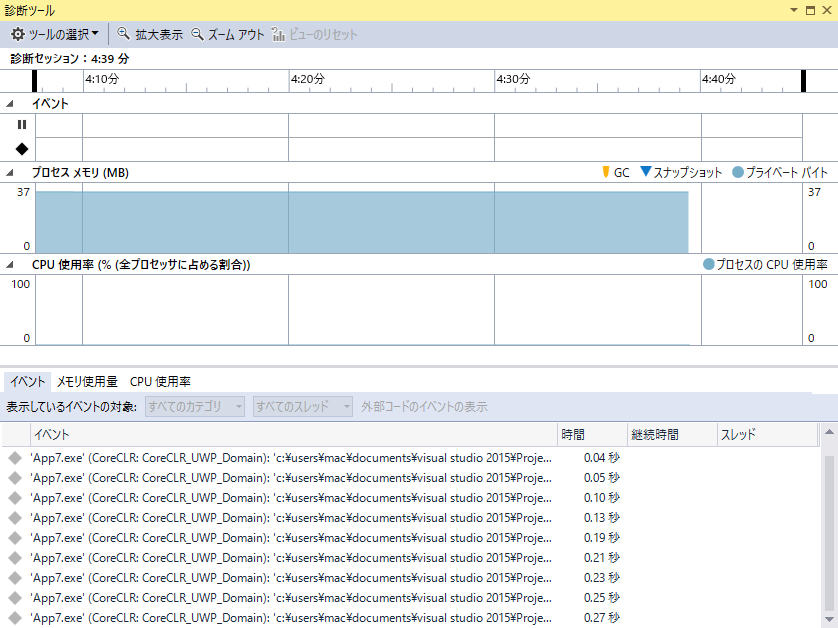Click the diamond icon of the 0.04 秒 event

pos(15,458)
